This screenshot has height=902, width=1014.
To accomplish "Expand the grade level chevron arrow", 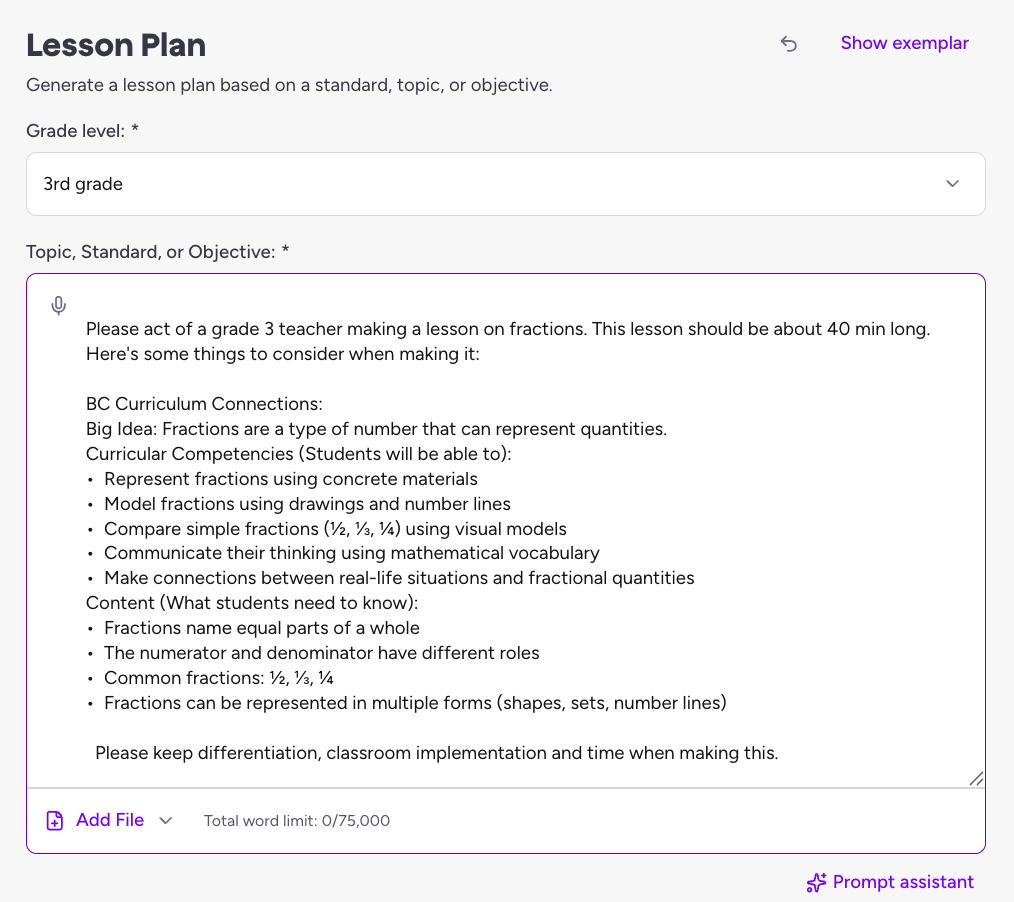I will tap(952, 184).
